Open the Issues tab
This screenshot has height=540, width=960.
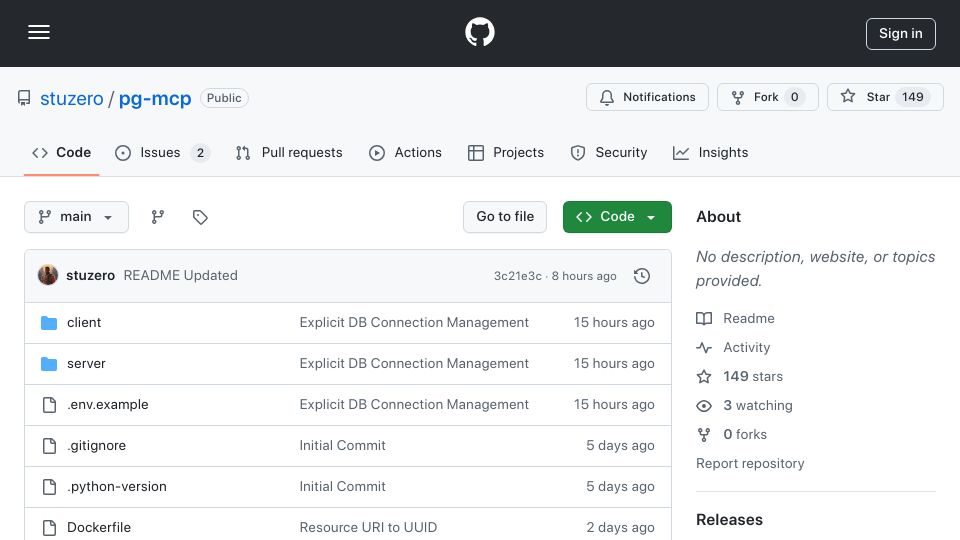pyautogui.click(x=162, y=153)
